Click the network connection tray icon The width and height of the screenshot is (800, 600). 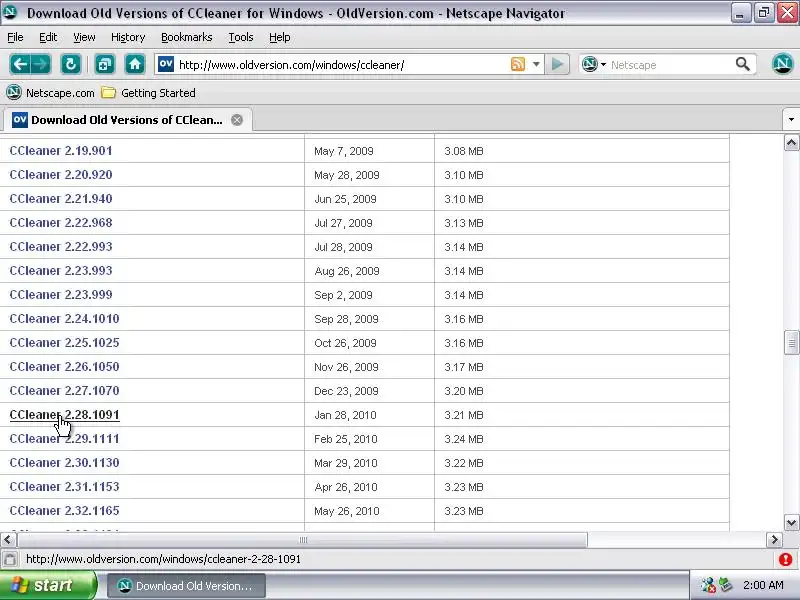pyautogui.click(x=709, y=585)
